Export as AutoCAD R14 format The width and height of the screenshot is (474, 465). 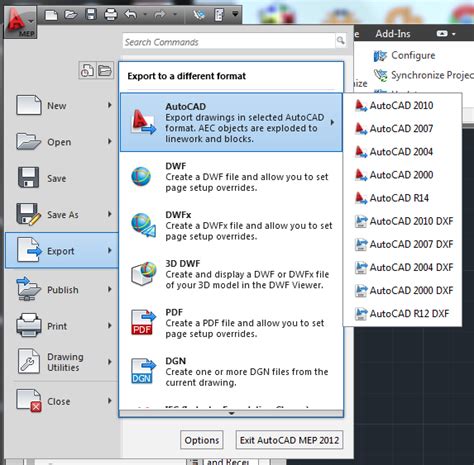[x=402, y=198]
